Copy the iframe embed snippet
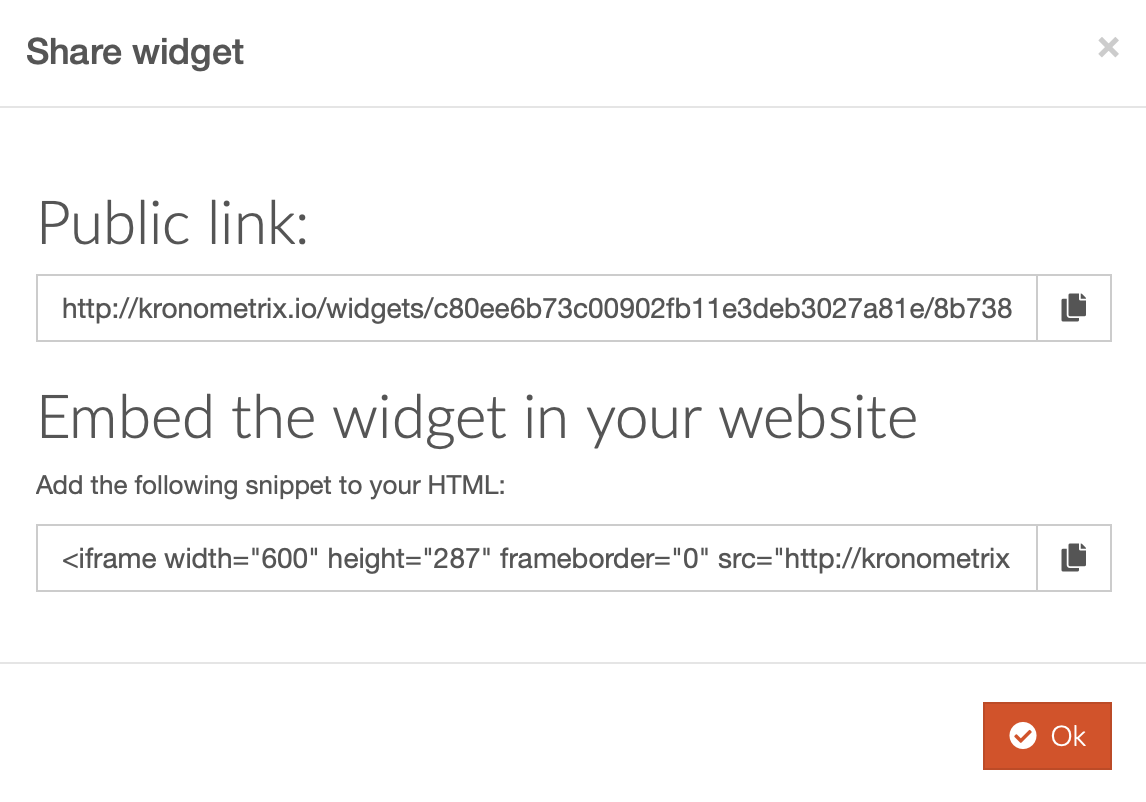 click(x=1074, y=558)
